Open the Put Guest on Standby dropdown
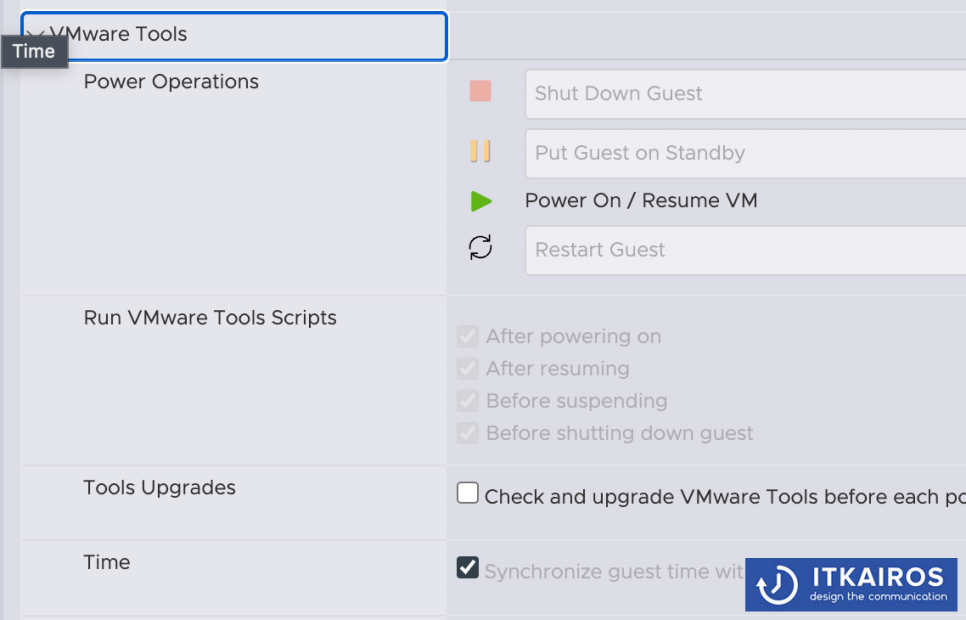 (745, 153)
